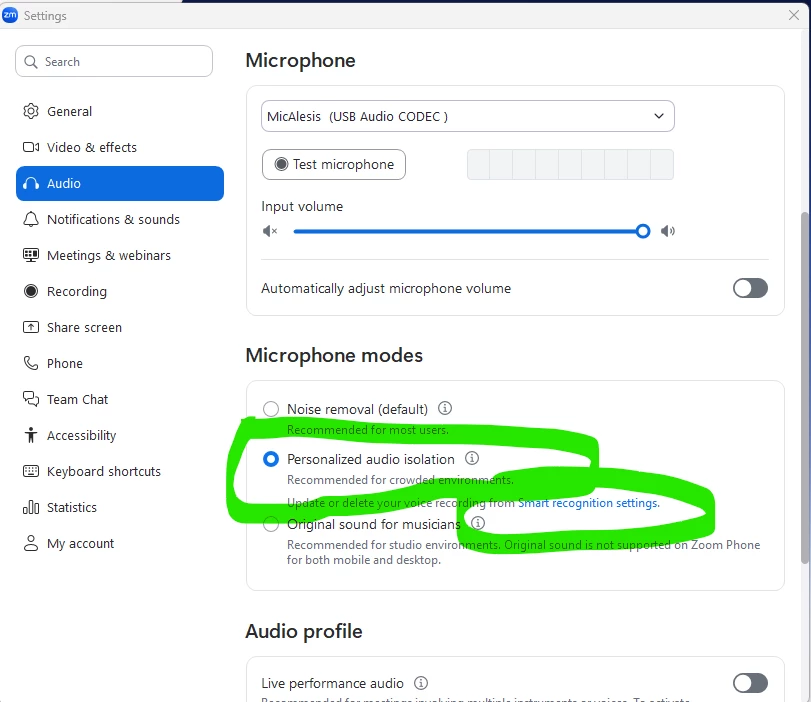Image resolution: width=811 pixels, height=702 pixels.
Task: Click info icon next to Personalized audio isolation
Action: pos(472,458)
